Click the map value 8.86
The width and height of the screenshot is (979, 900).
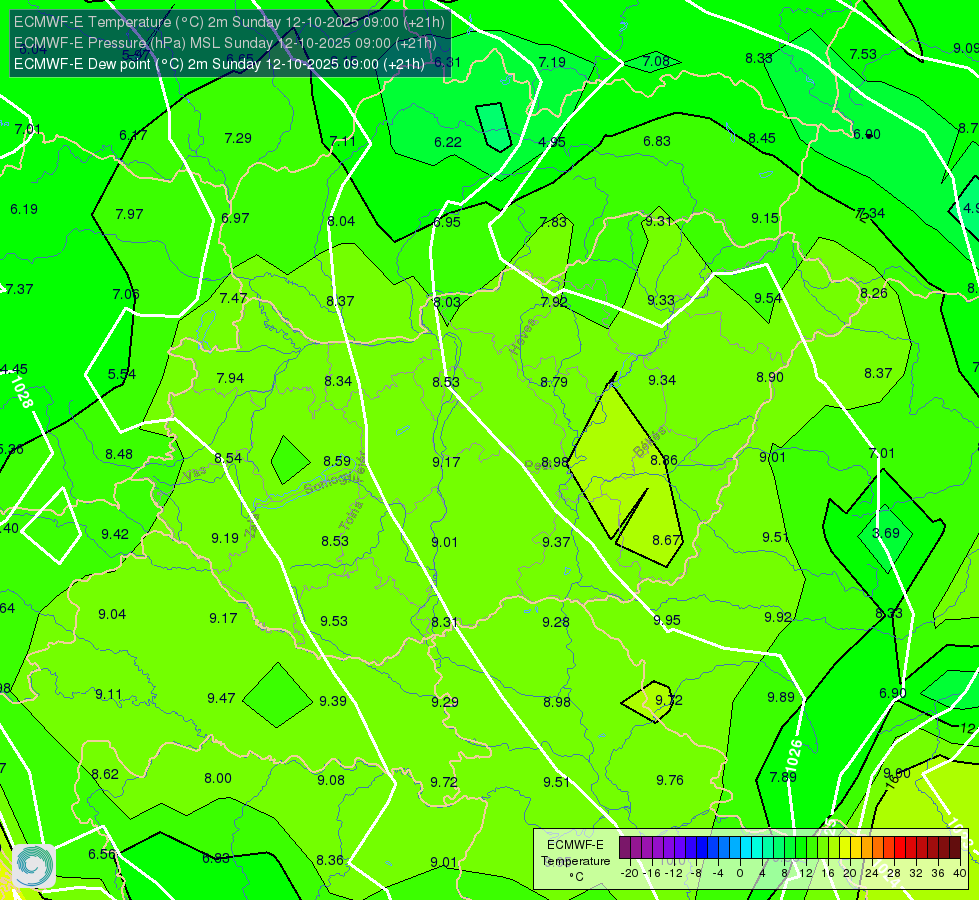pyautogui.click(x=664, y=460)
